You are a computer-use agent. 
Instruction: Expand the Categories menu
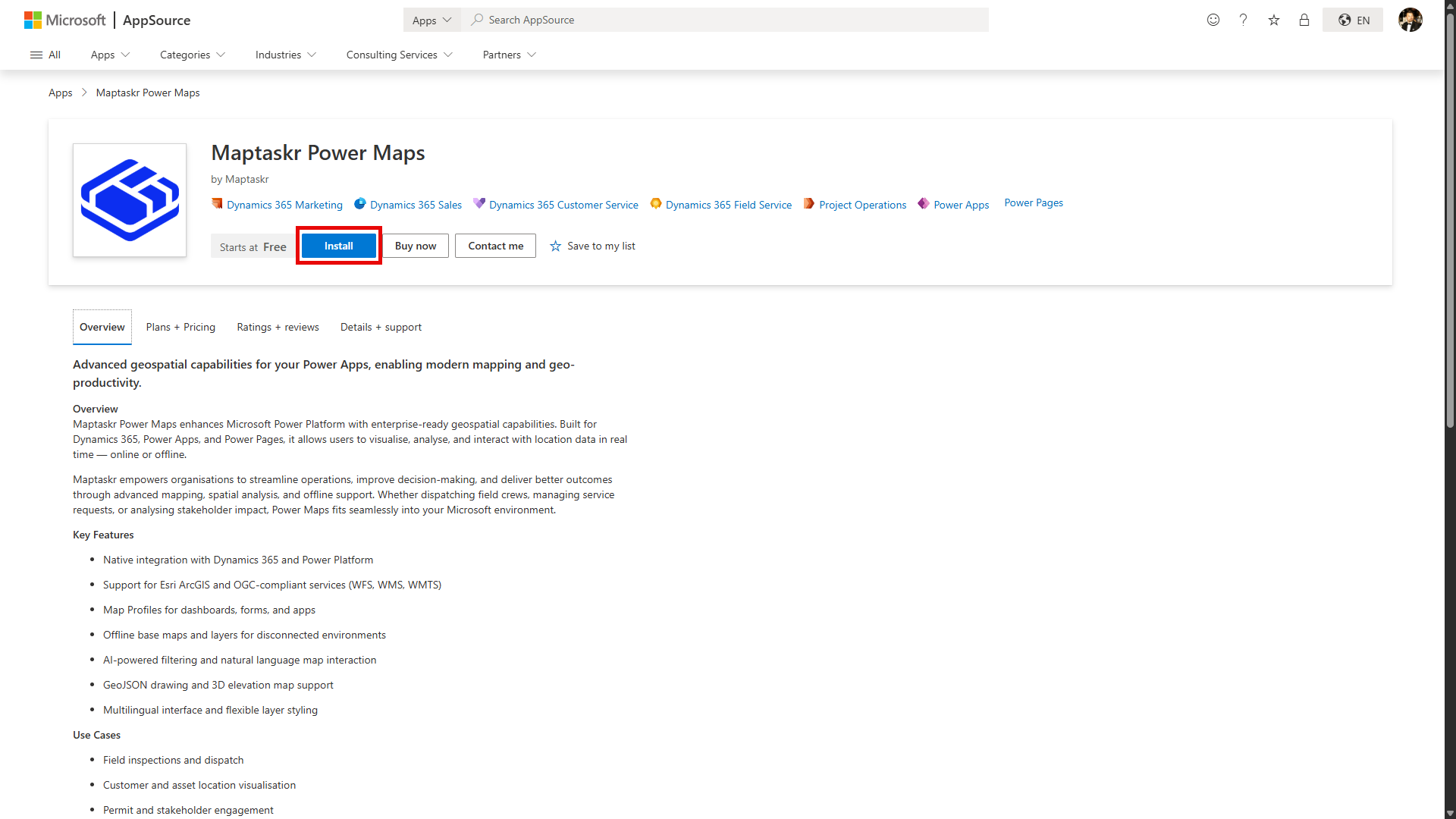tap(192, 55)
